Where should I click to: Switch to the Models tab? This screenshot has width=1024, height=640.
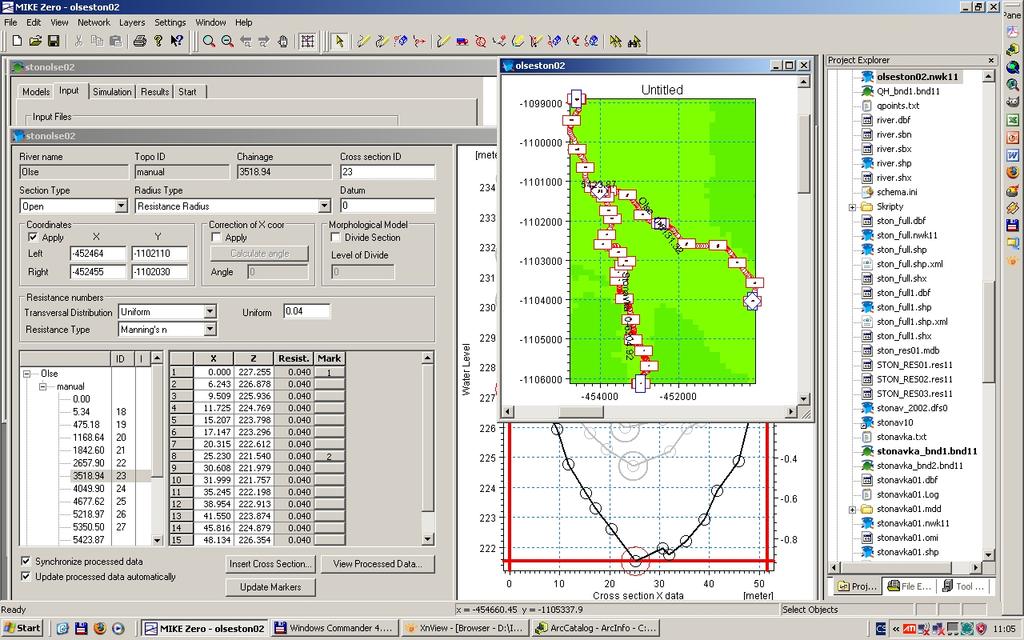pyautogui.click(x=36, y=92)
